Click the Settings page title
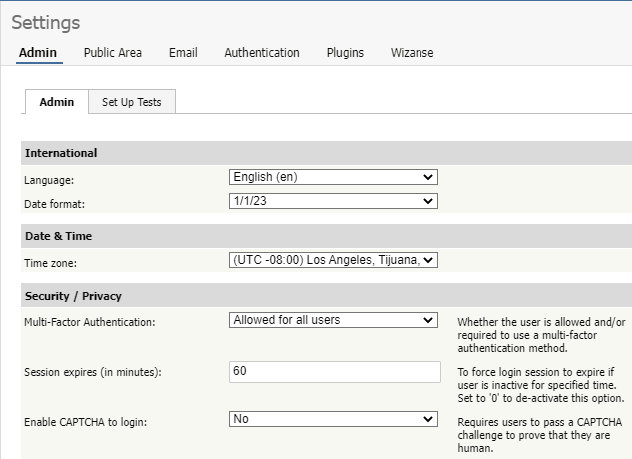Screen dimensions: 632x459 46,23
